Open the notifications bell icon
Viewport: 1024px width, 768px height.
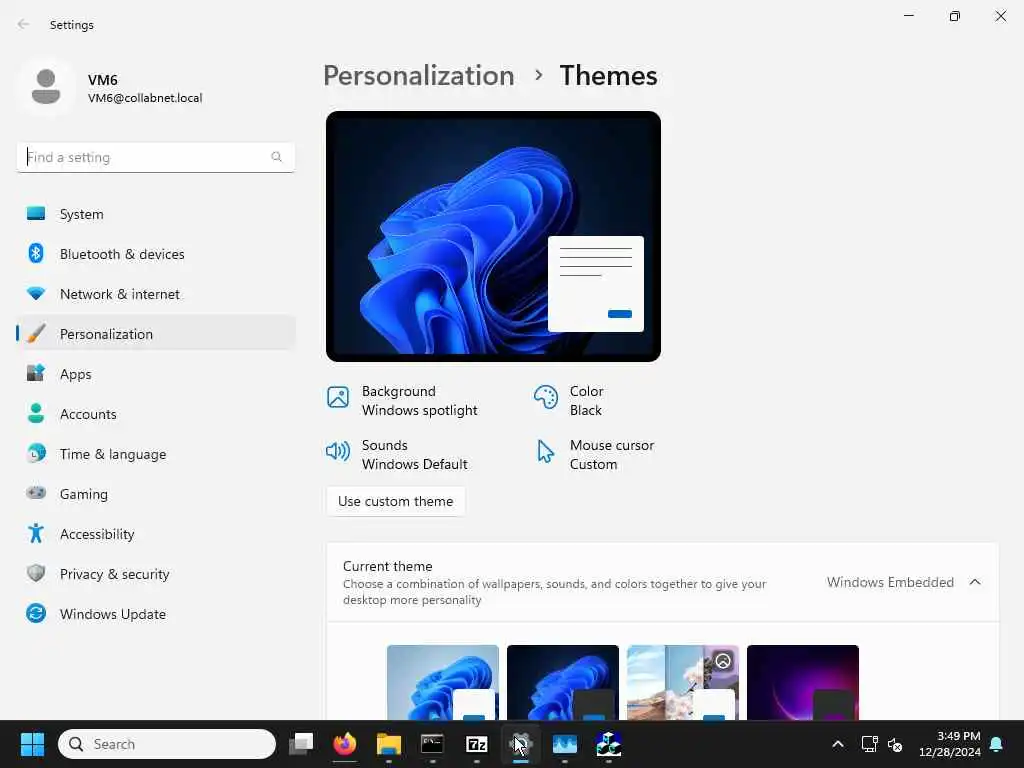[997, 744]
